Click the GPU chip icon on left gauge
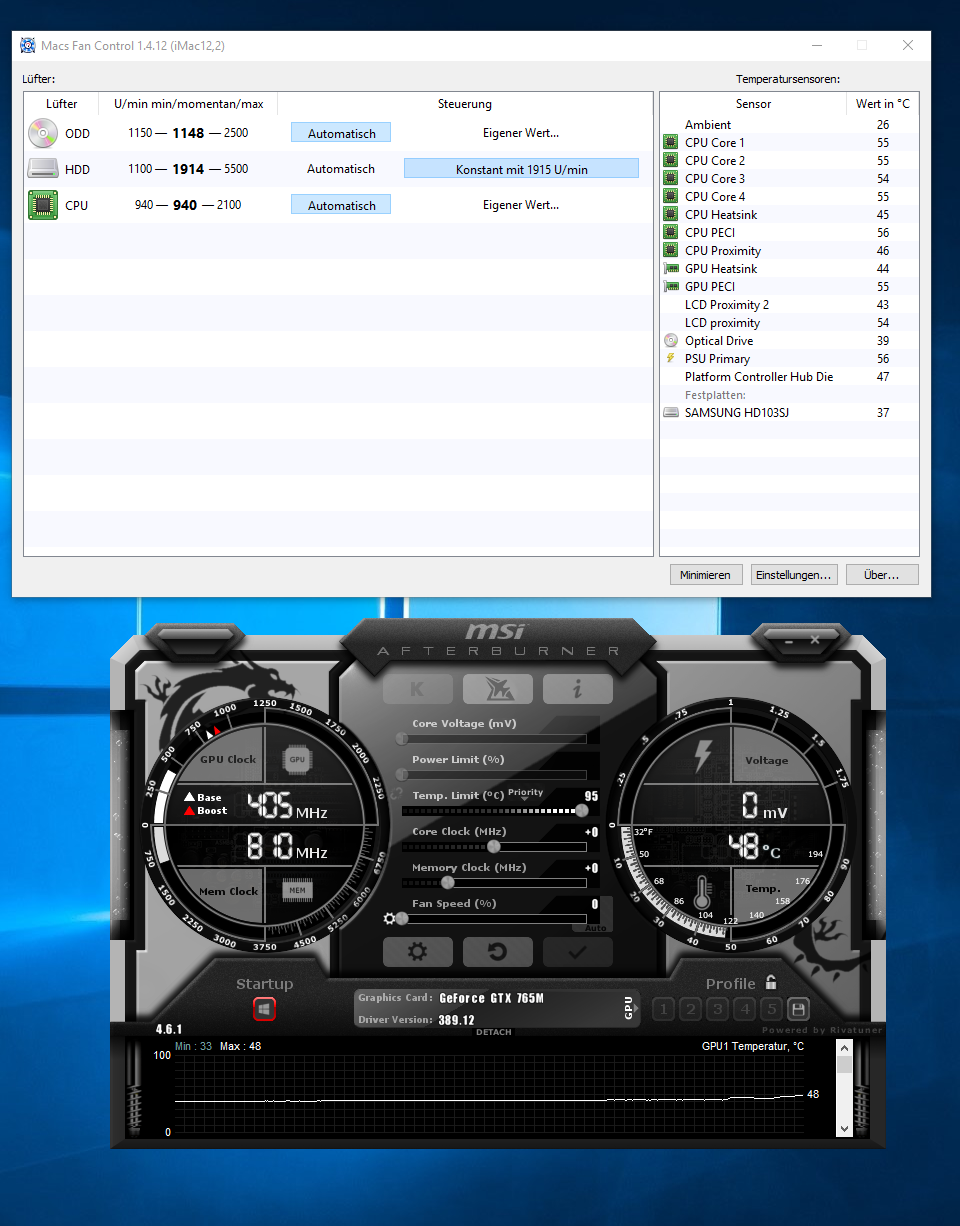 pos(297,759)
